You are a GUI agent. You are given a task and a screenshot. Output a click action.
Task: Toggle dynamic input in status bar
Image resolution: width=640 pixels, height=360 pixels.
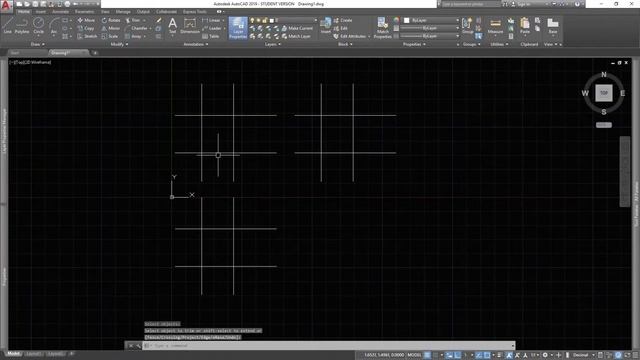pyautogui.click(x=449, y=355)
